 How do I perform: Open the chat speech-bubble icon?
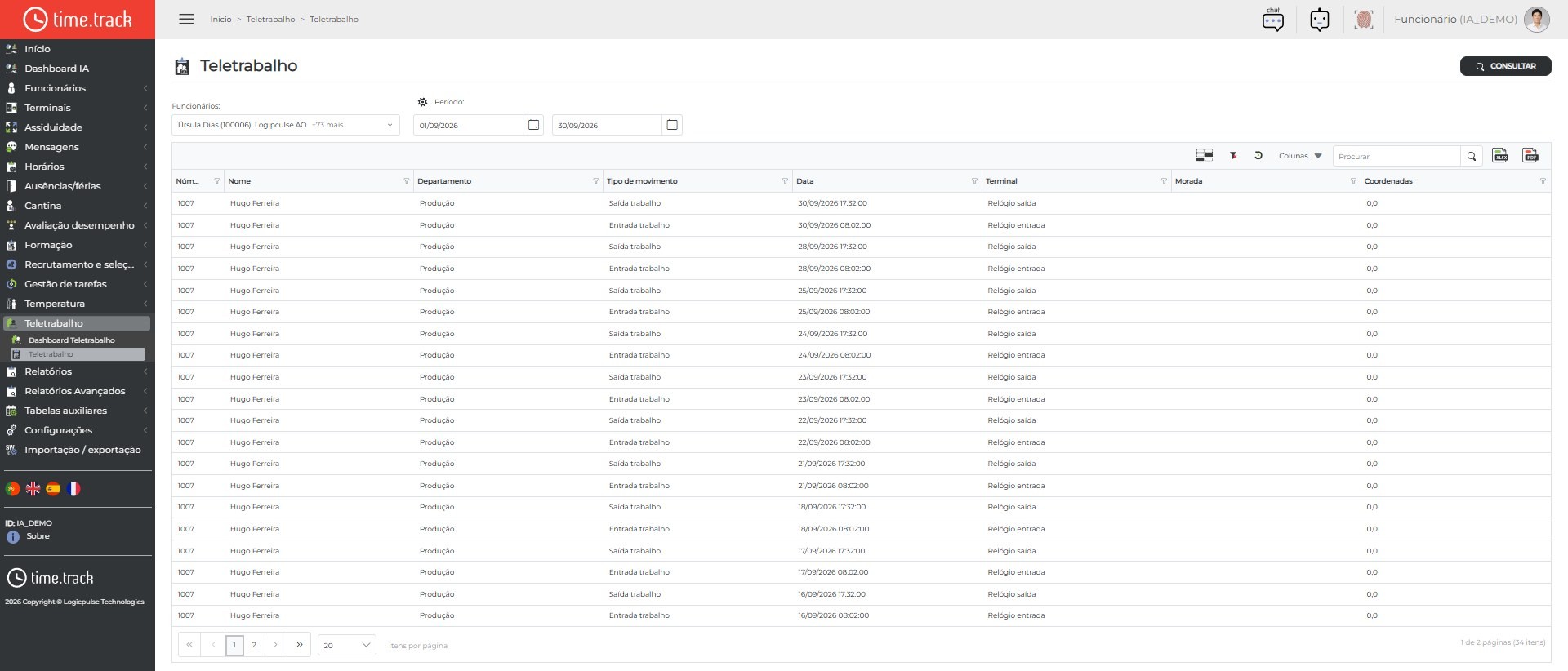tap(1273, 20)
